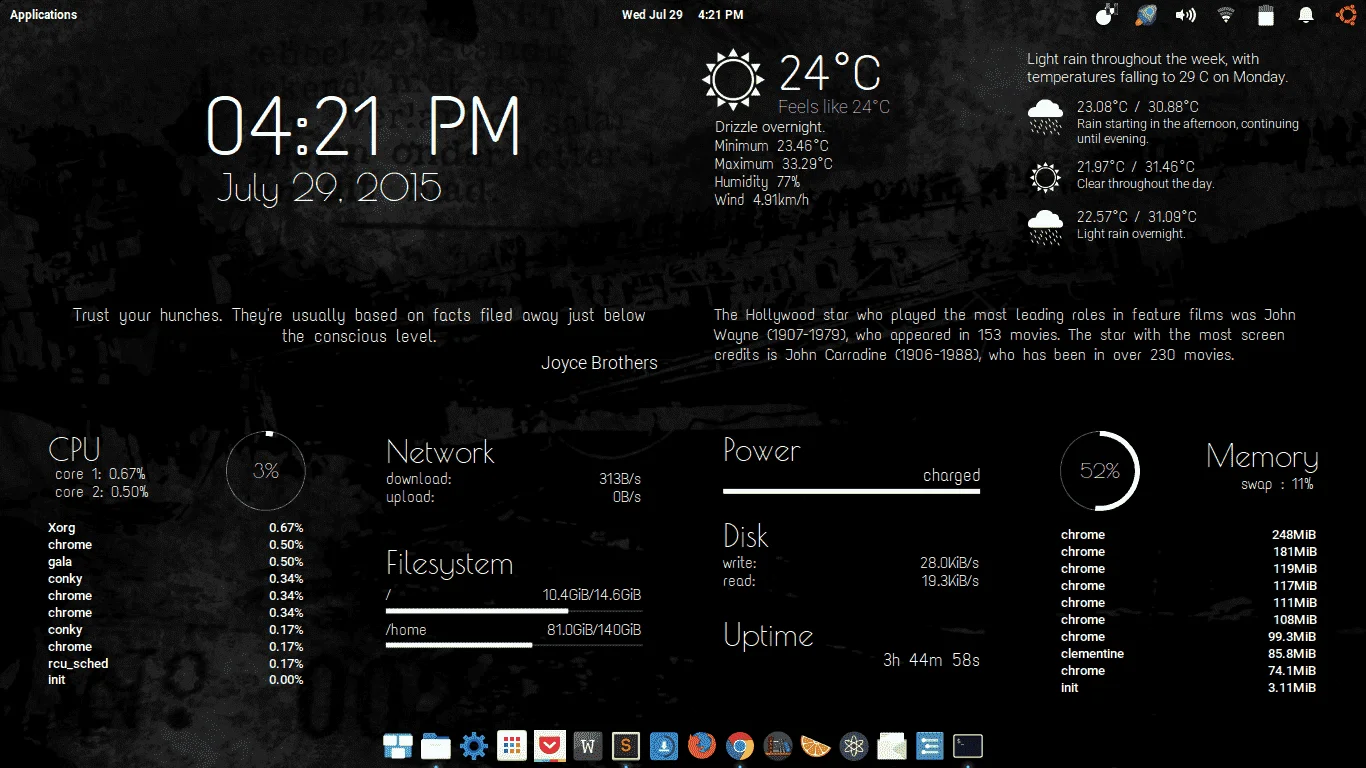Click the core 1: 0.67% line
1366x768 pixels.
point(100,474)
